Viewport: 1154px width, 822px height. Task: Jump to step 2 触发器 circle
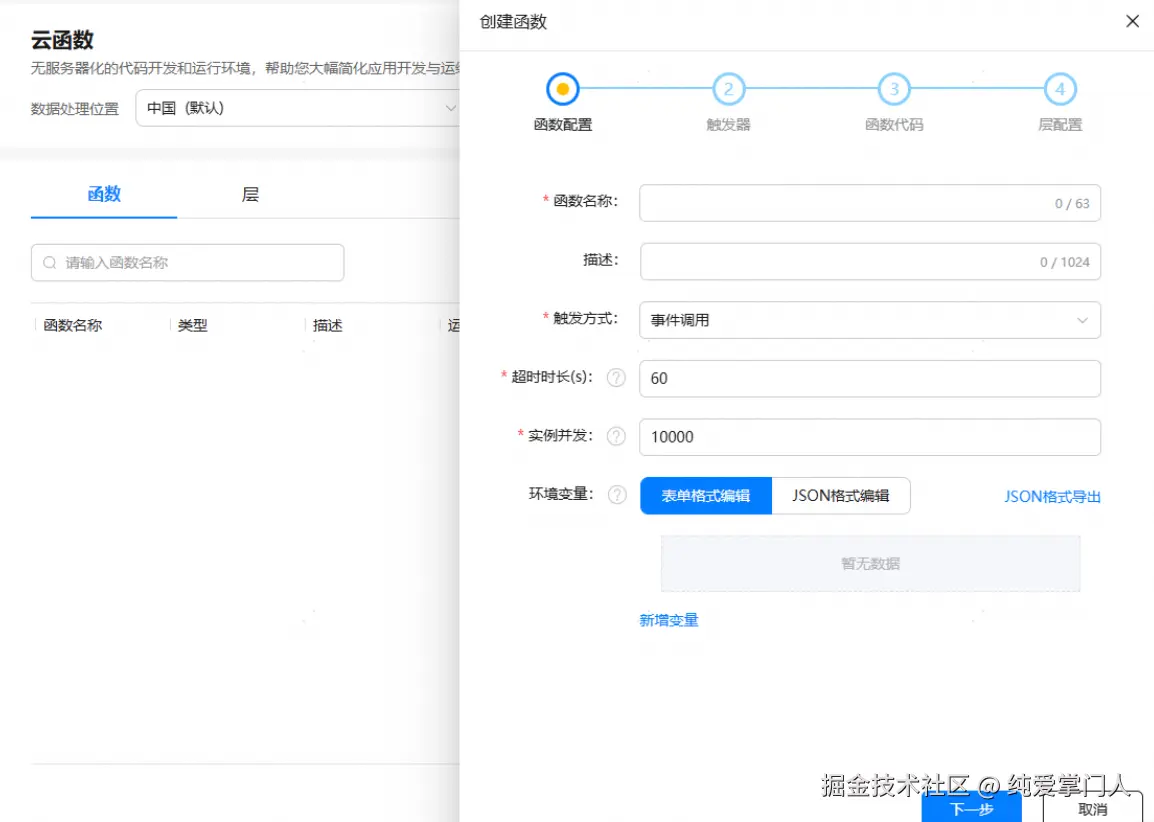tap(728, 89)
